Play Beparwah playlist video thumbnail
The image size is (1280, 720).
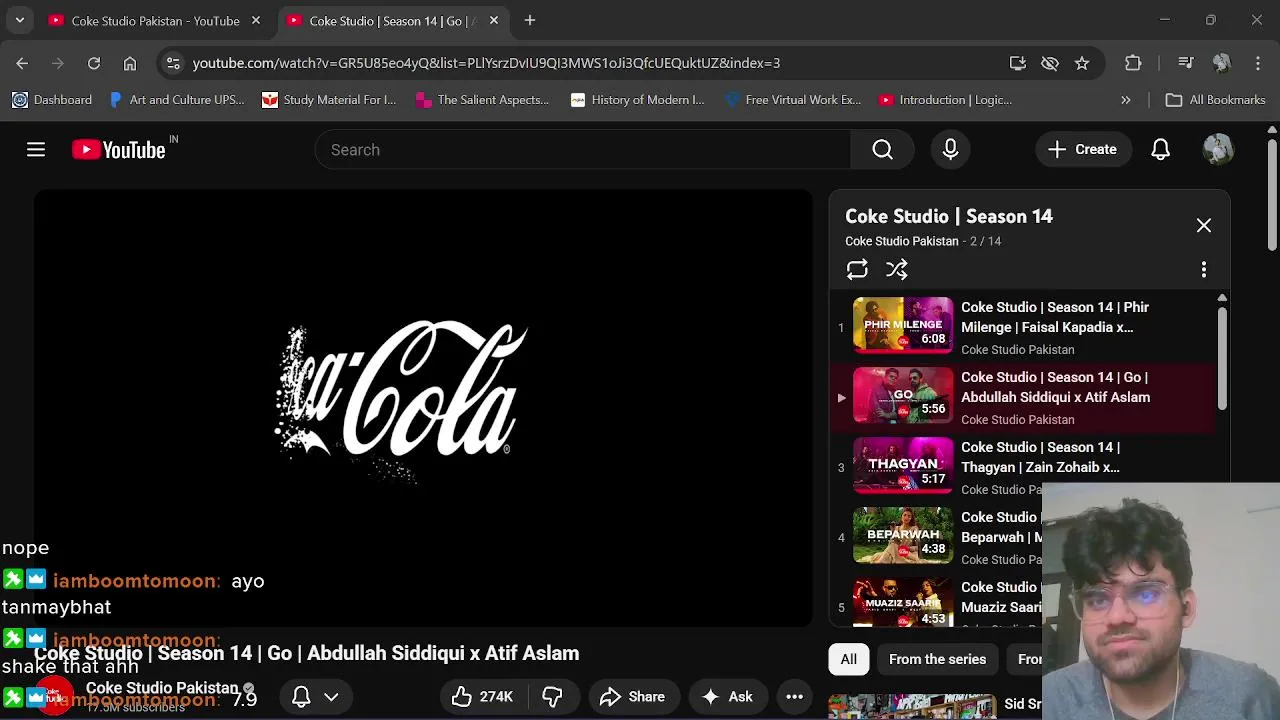[903, 535]
